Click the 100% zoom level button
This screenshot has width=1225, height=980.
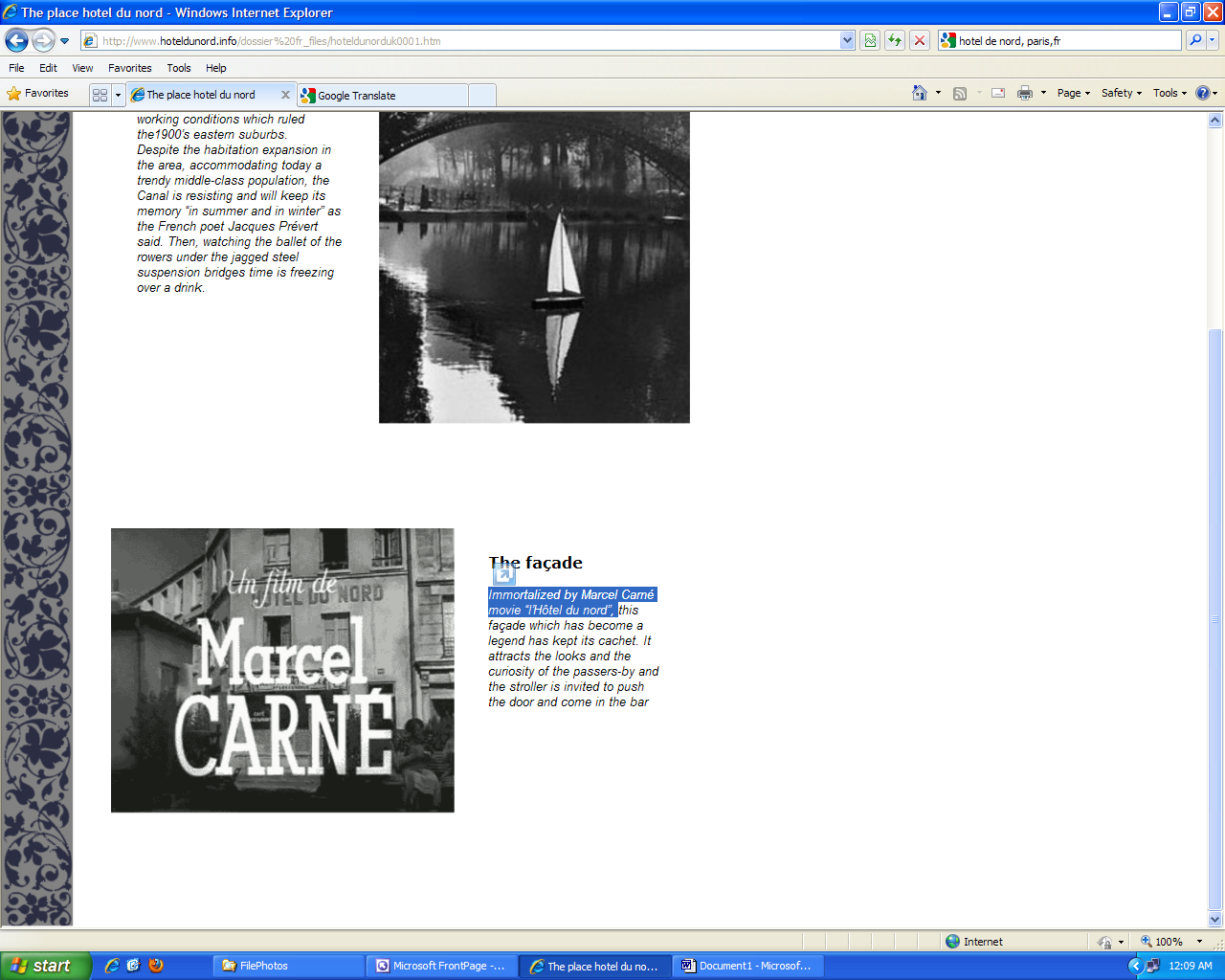[x=1162, y=942]
